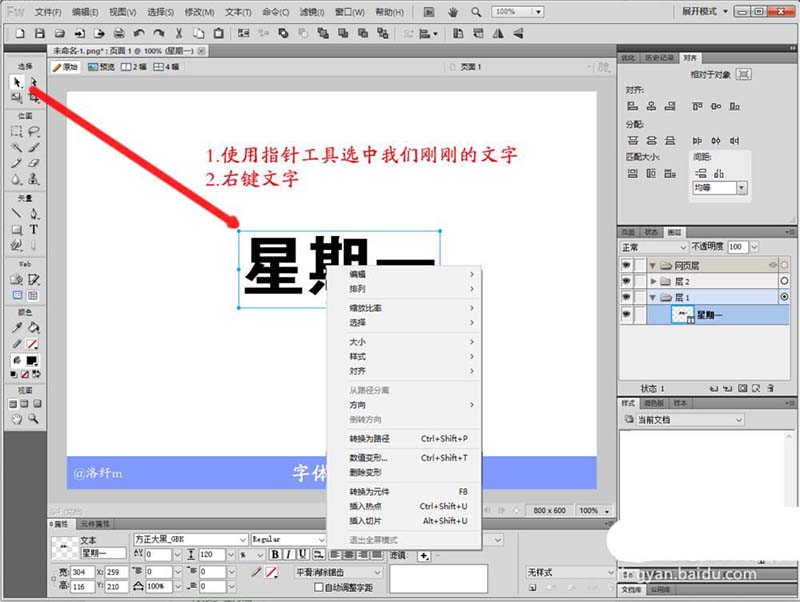800x602 pixels.
Task: Pick the Eyedropper tool
Action: point(17,327)
